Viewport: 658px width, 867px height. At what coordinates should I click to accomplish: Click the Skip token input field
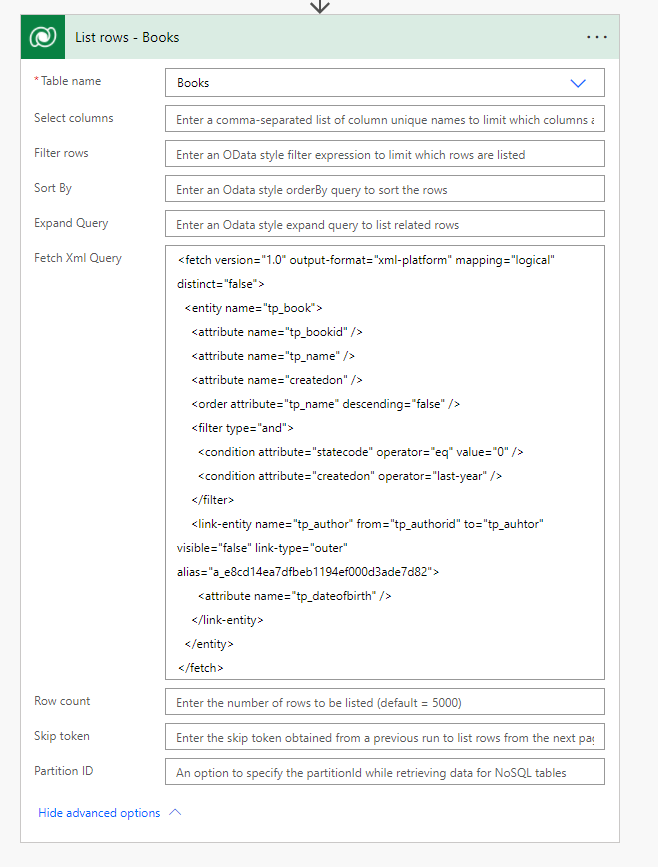click(x=384, y=737)
